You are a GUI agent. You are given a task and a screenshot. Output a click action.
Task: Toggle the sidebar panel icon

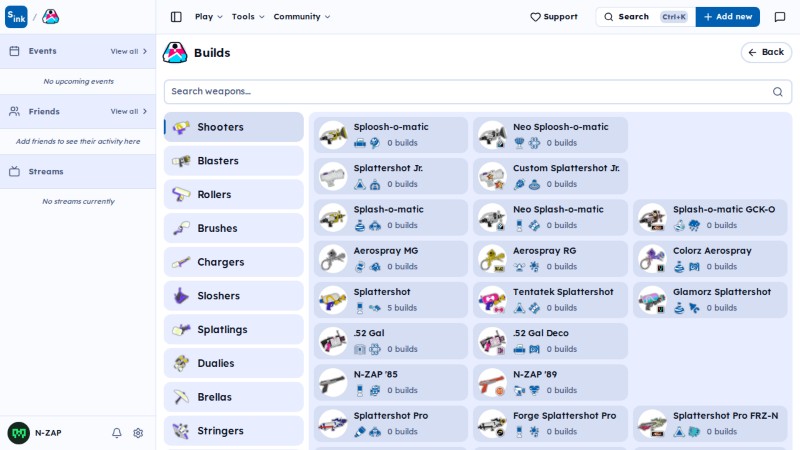[176, 17]
